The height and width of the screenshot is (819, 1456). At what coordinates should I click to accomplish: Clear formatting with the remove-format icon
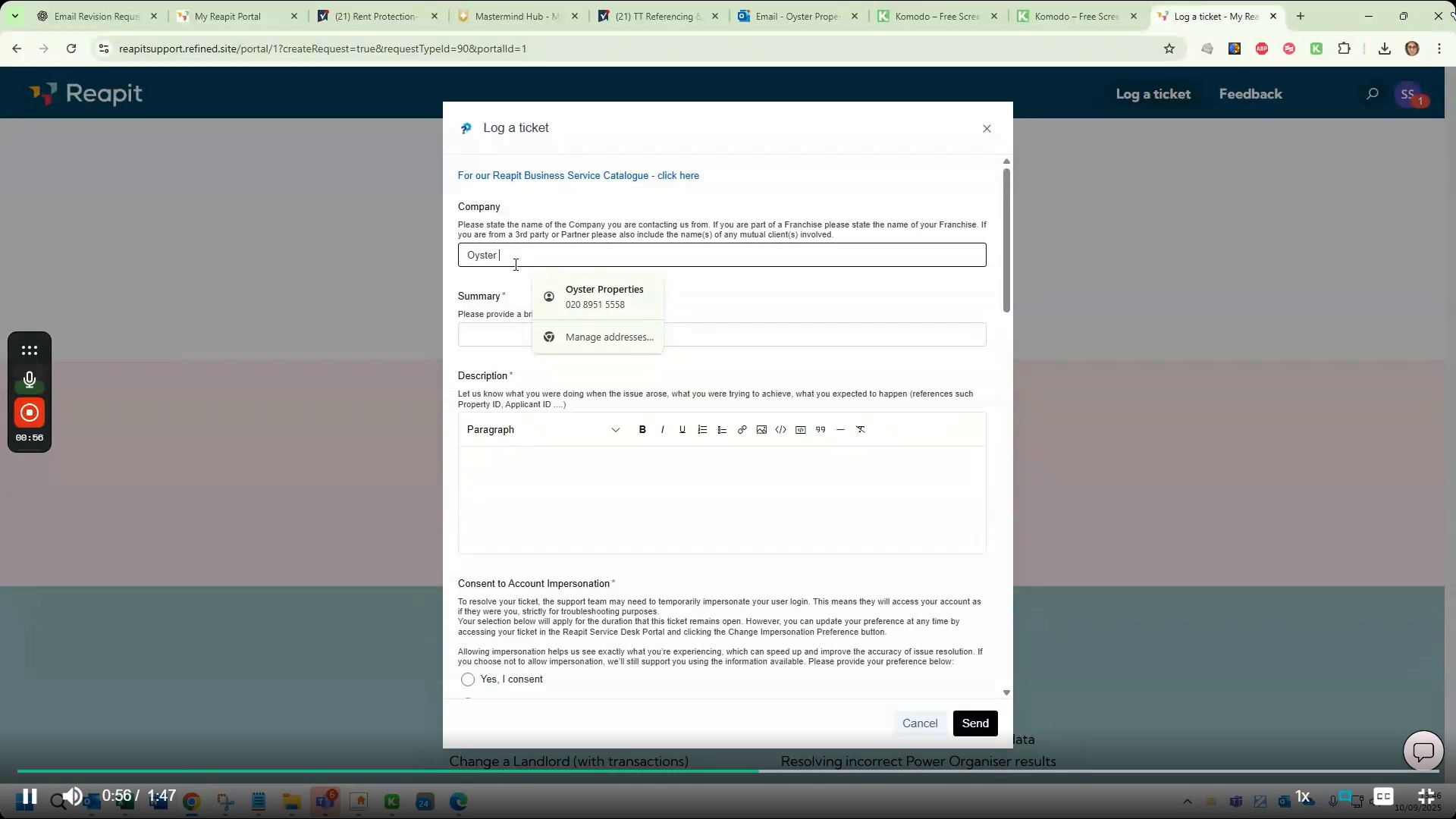[x=861, y=429]
